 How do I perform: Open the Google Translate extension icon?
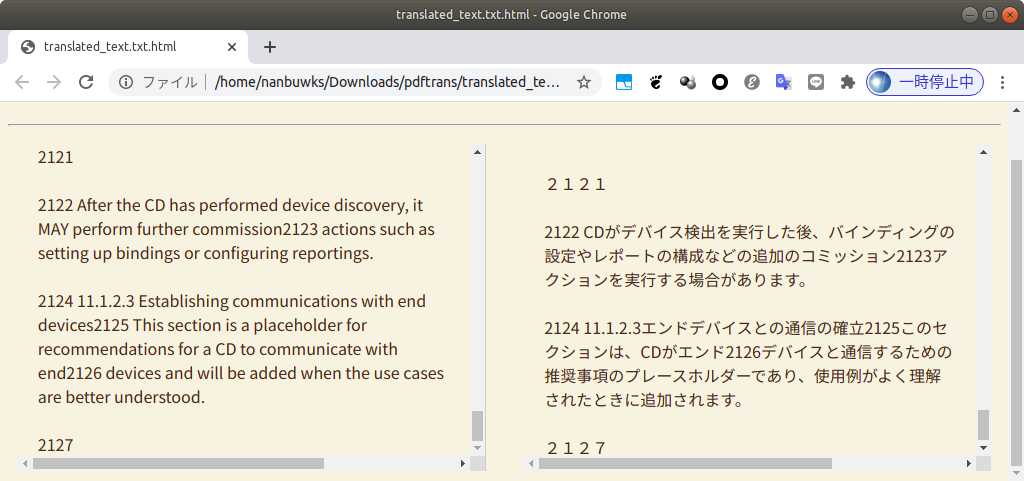coord(784,82)
